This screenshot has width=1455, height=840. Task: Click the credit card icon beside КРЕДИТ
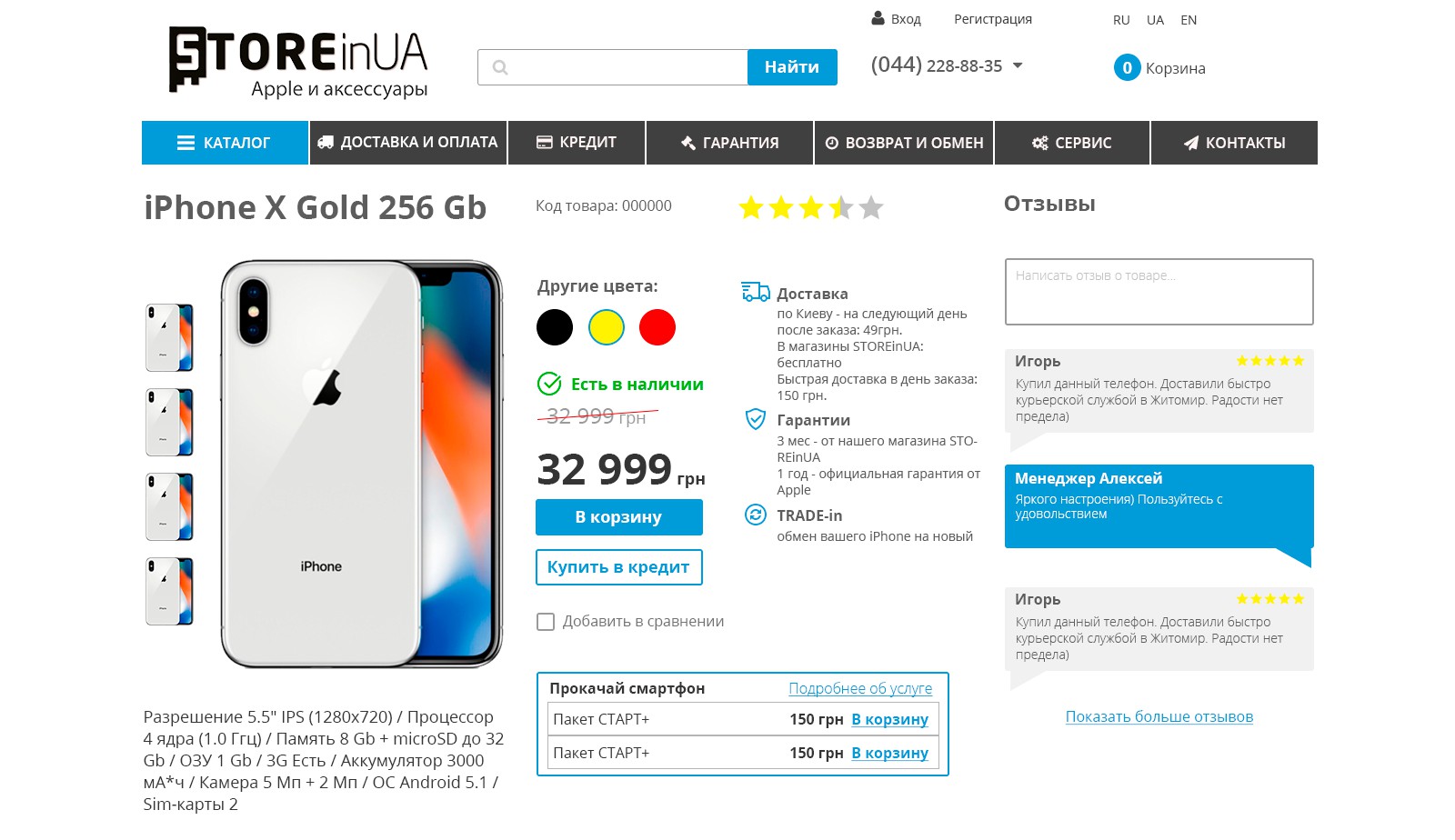pyautogui.click(x=545, y=142)
